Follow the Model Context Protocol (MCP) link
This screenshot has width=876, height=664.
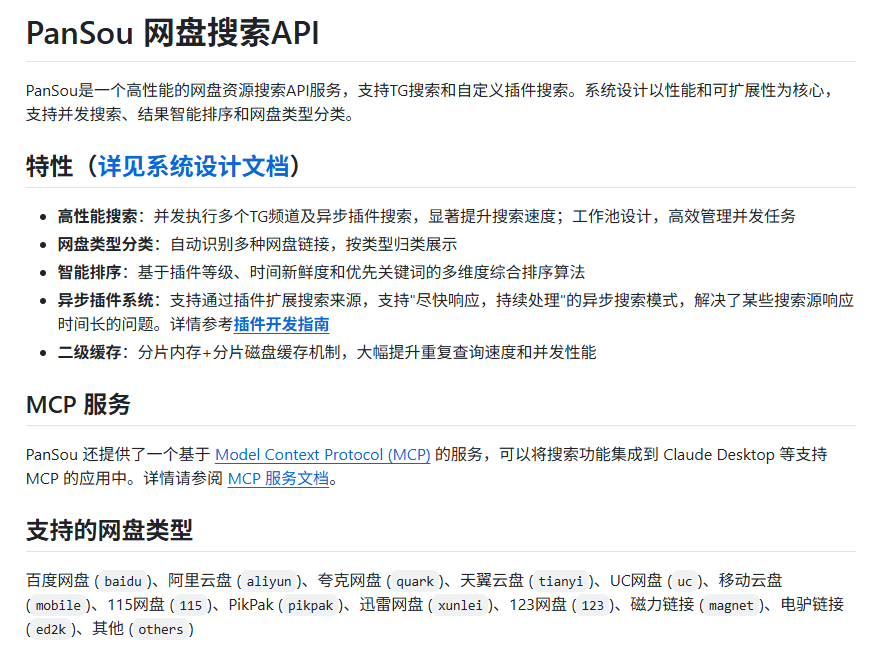(322, 454)
